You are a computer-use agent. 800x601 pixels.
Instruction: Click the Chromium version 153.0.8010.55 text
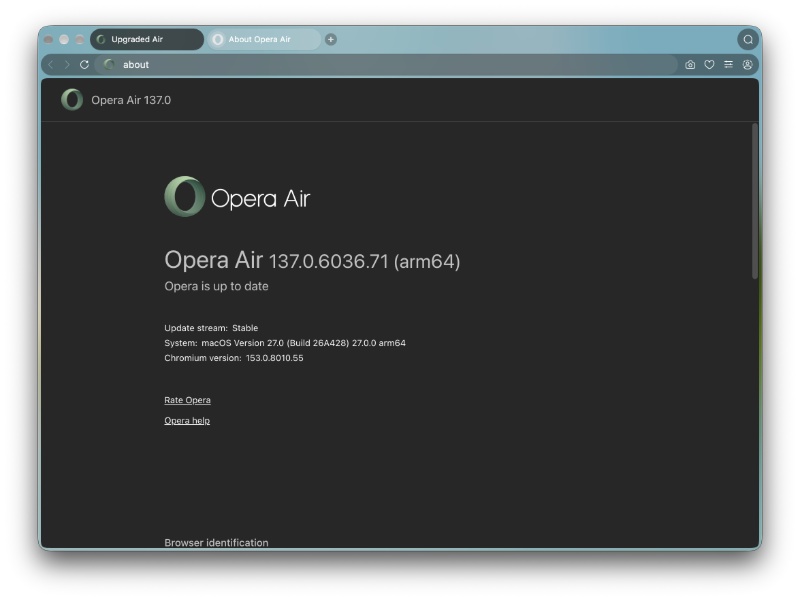point(234,358)
